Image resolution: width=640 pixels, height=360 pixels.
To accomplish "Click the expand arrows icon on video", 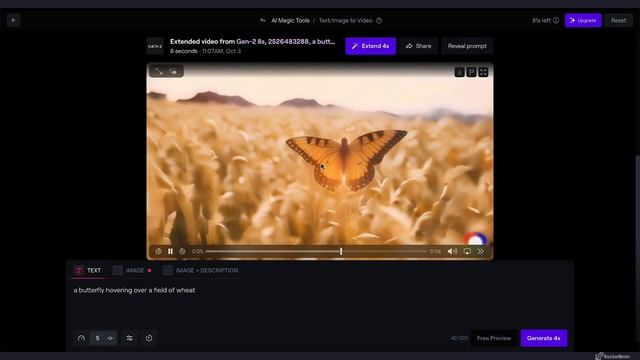I will [x=158, y=71].
